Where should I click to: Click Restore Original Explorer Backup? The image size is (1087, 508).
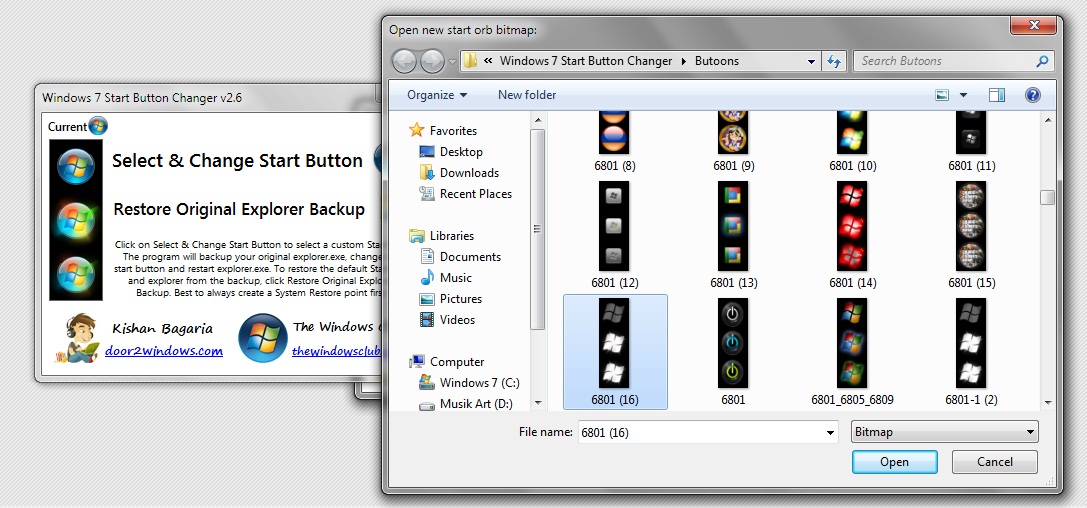[x=239, y=209]
